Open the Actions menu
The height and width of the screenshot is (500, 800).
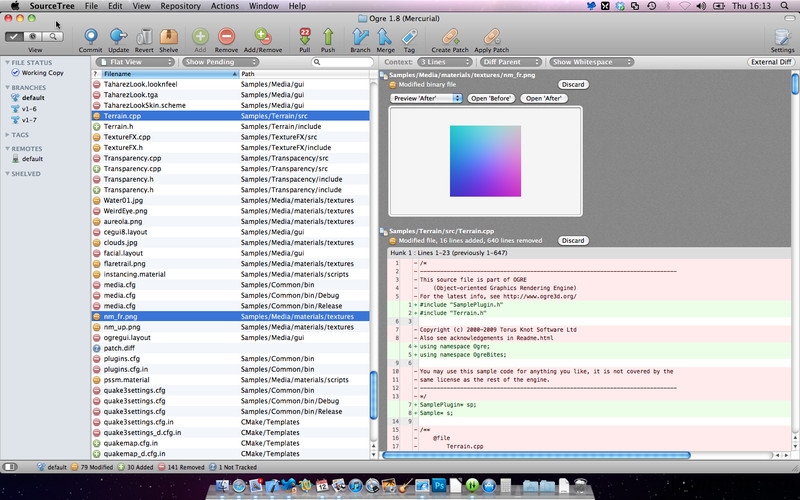coord(224,6)
